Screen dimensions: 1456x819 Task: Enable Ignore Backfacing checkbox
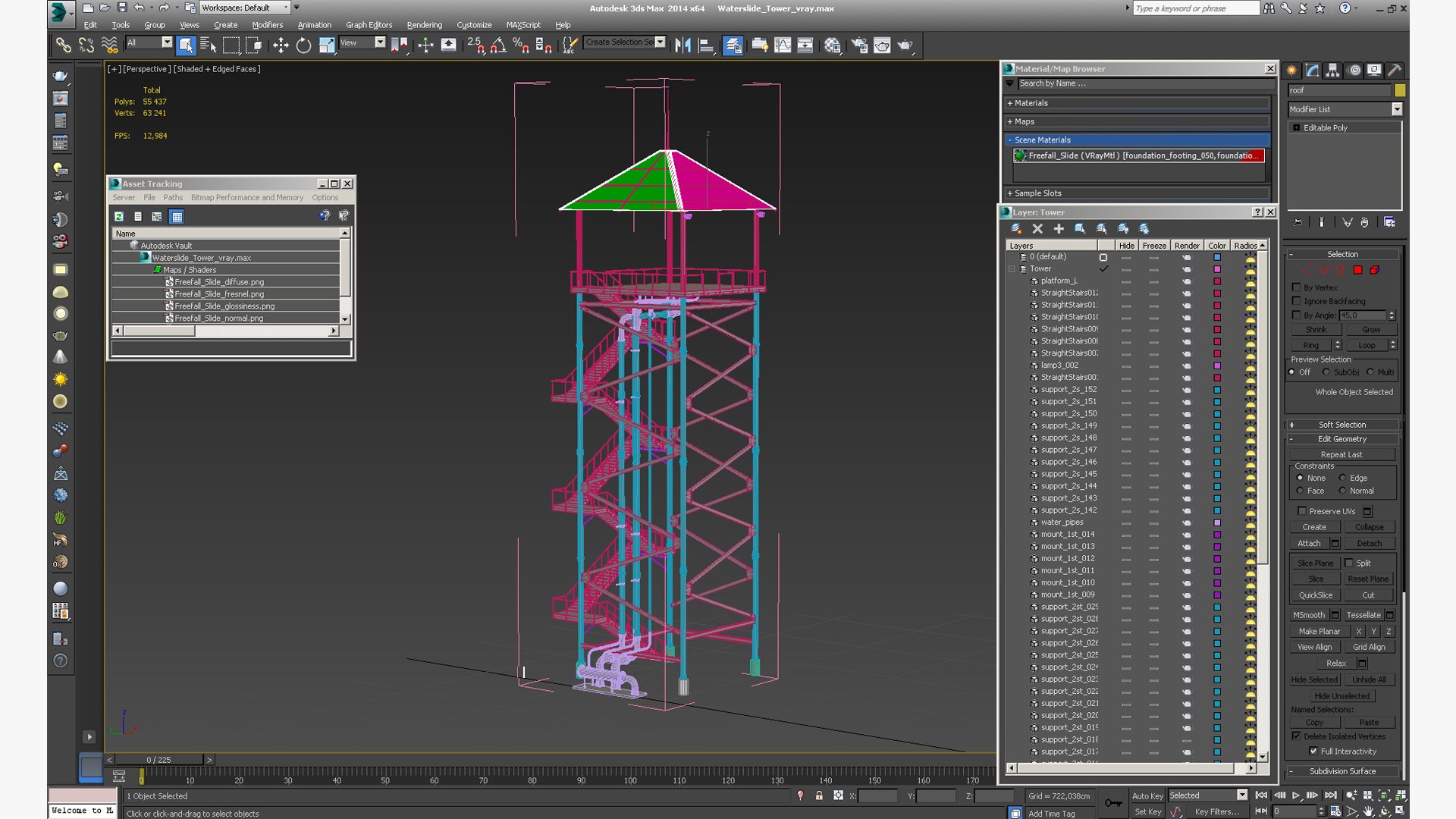1297,301
